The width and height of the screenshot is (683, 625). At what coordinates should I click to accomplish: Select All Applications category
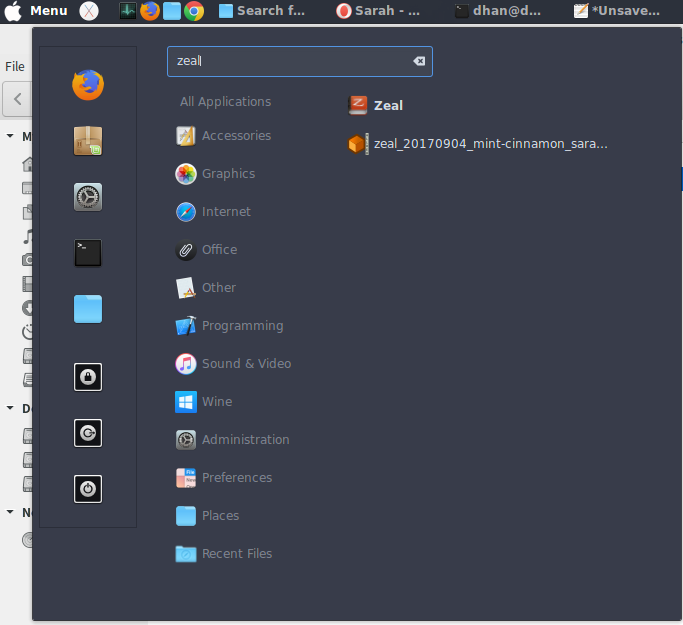click(225, 101)
